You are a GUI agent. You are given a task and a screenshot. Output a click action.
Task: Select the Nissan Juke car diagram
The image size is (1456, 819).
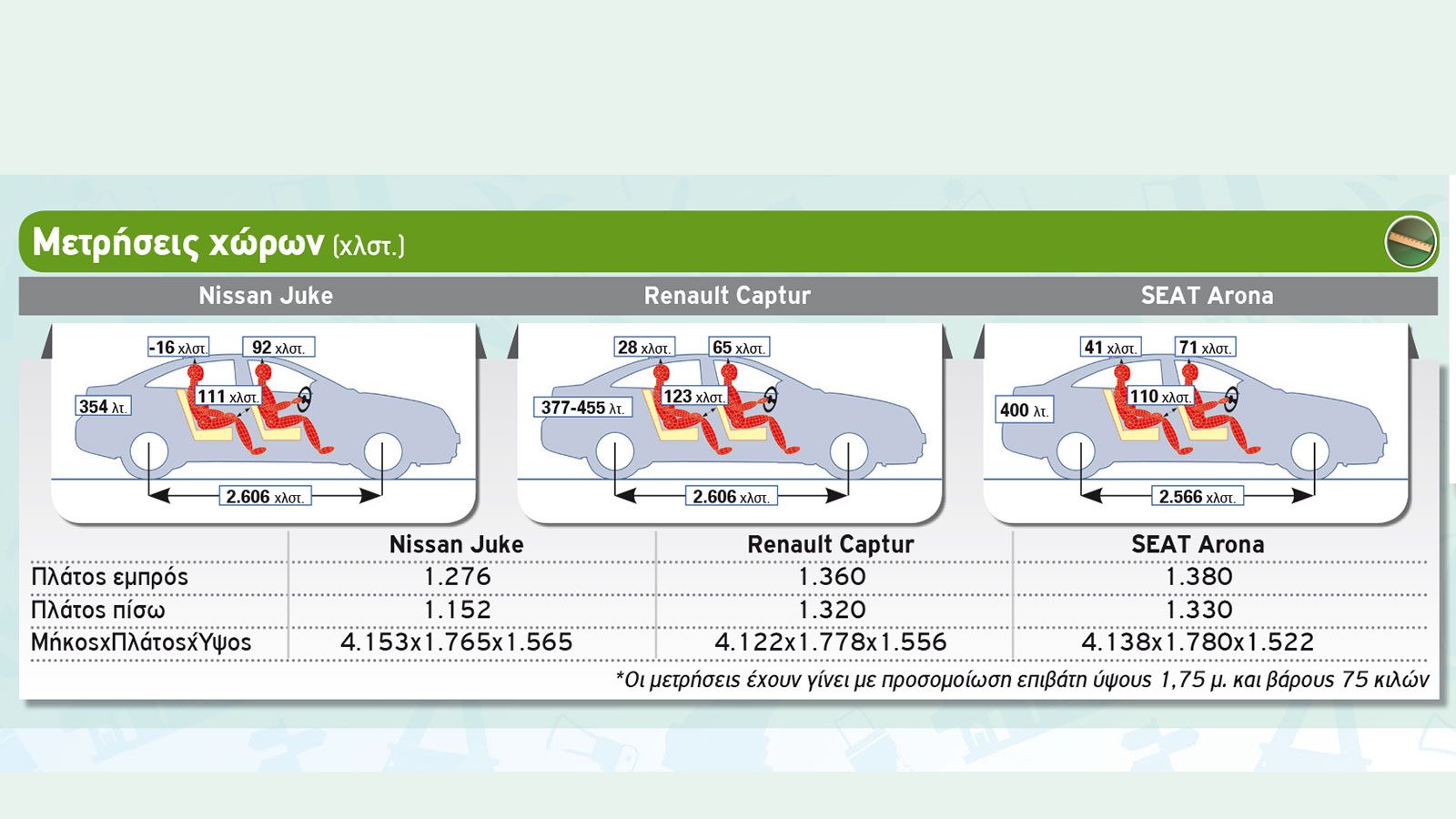click(264, 423)
